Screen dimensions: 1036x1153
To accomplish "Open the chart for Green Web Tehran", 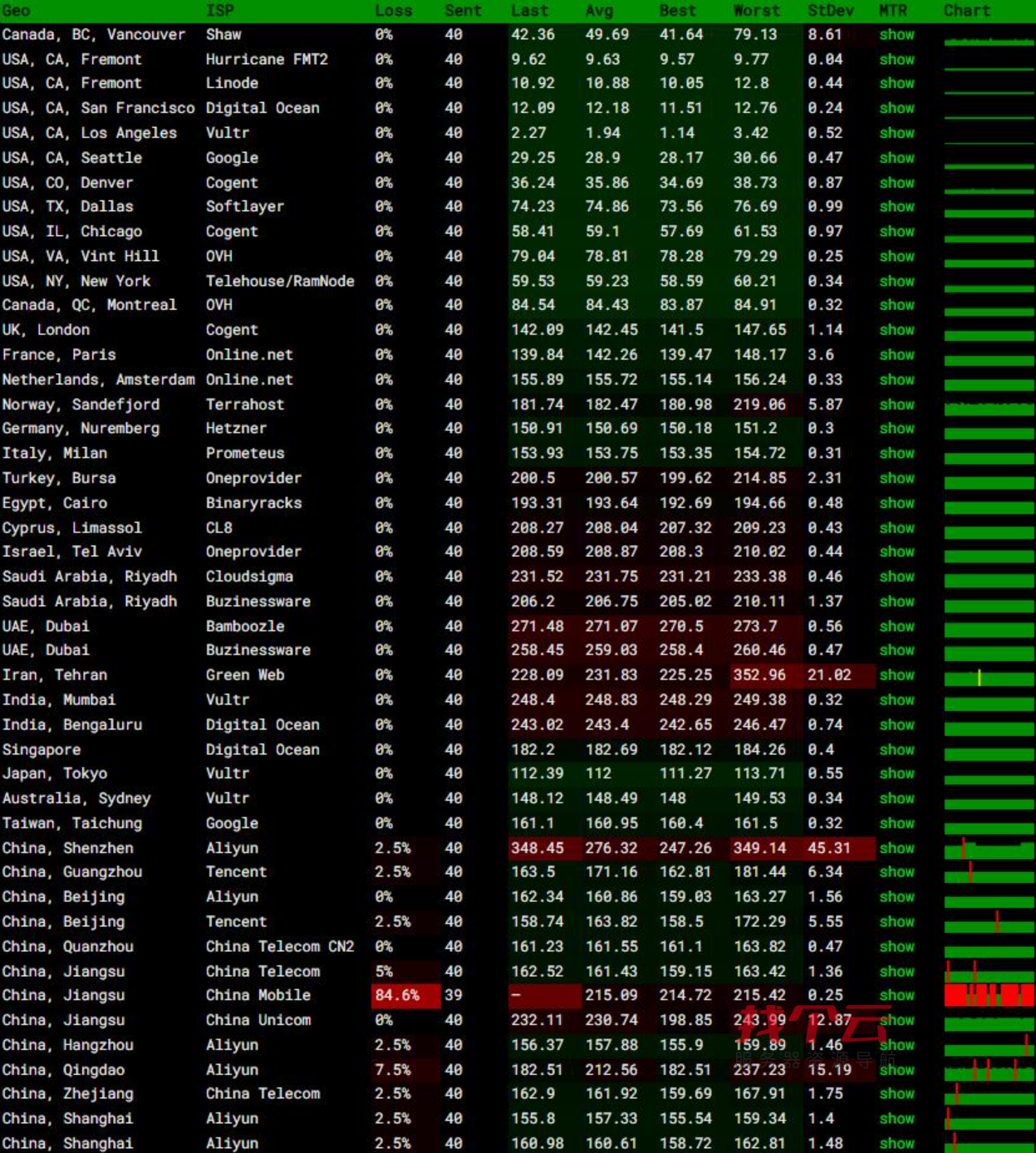I will click(989, 678).
